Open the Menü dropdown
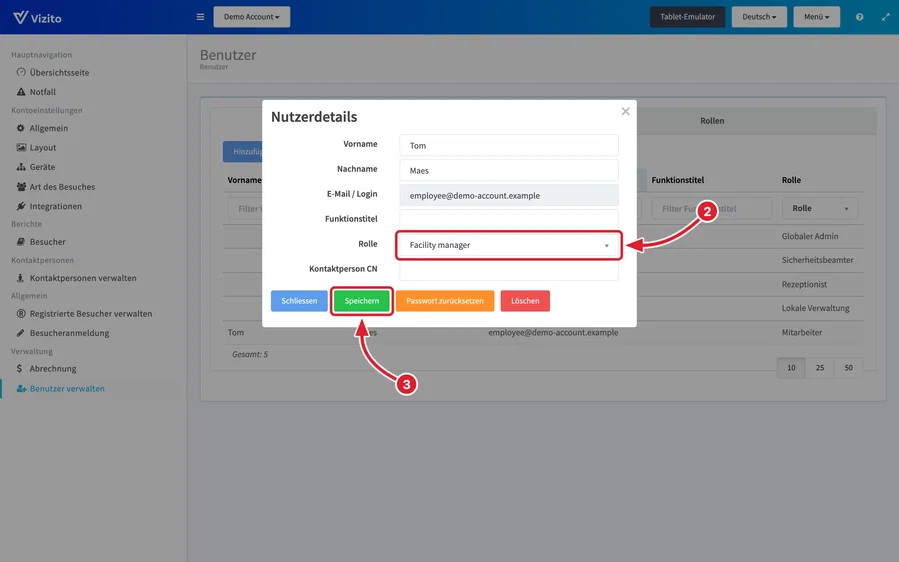The width and height of the screenshot is (899, 562). (816, 17)
